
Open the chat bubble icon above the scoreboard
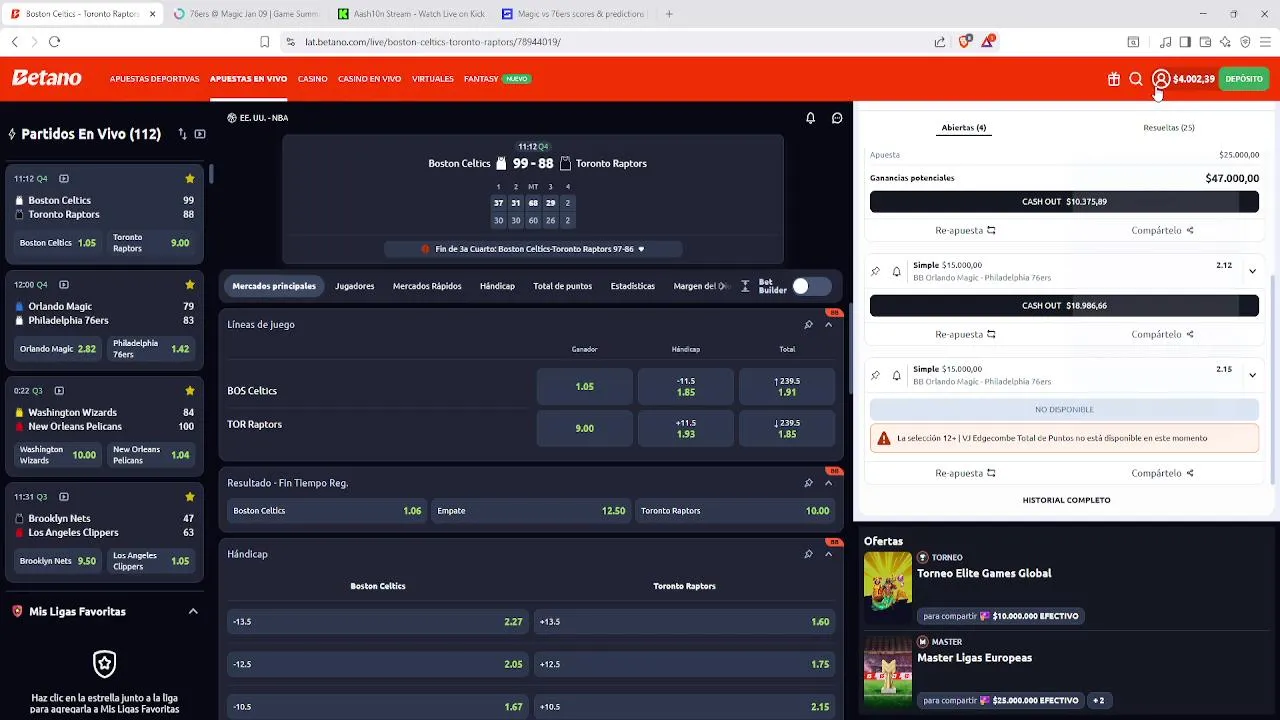pyautogui.click(x=837, y=118)
